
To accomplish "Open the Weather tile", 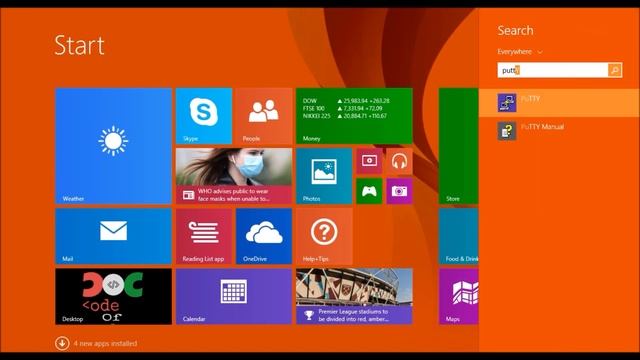I will (113, 146).
